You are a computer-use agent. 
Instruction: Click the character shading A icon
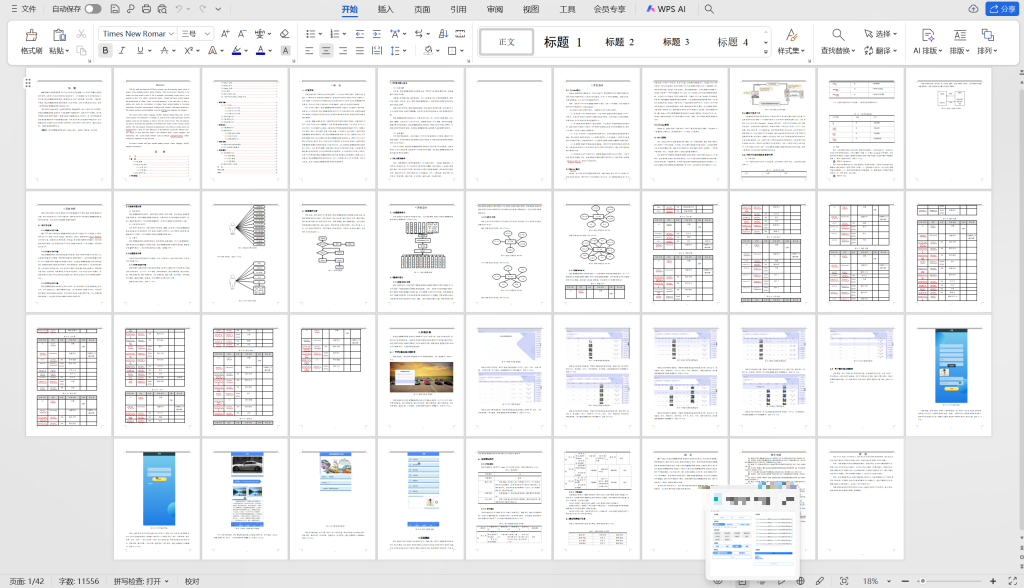(285, 50)
